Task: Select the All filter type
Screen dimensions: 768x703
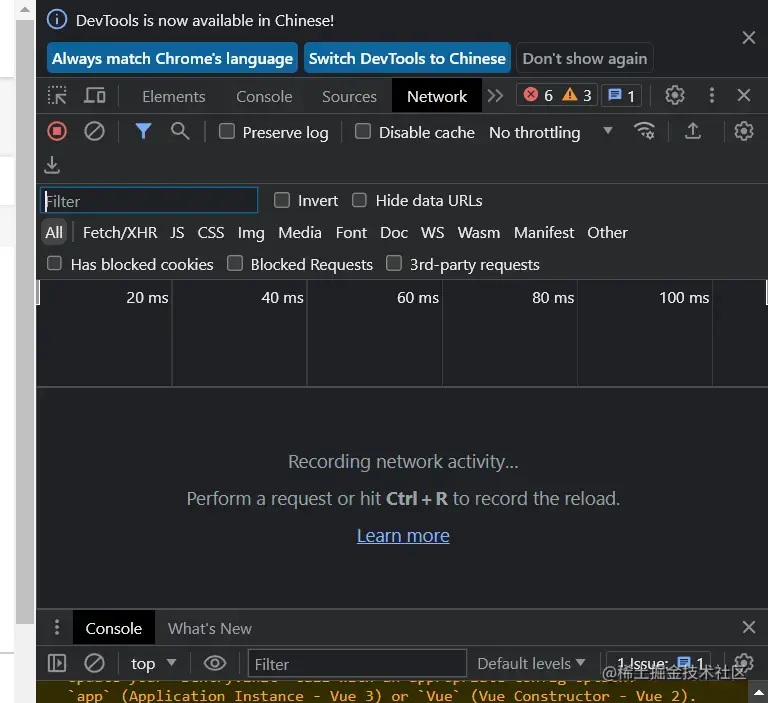Action: (54, 232)
